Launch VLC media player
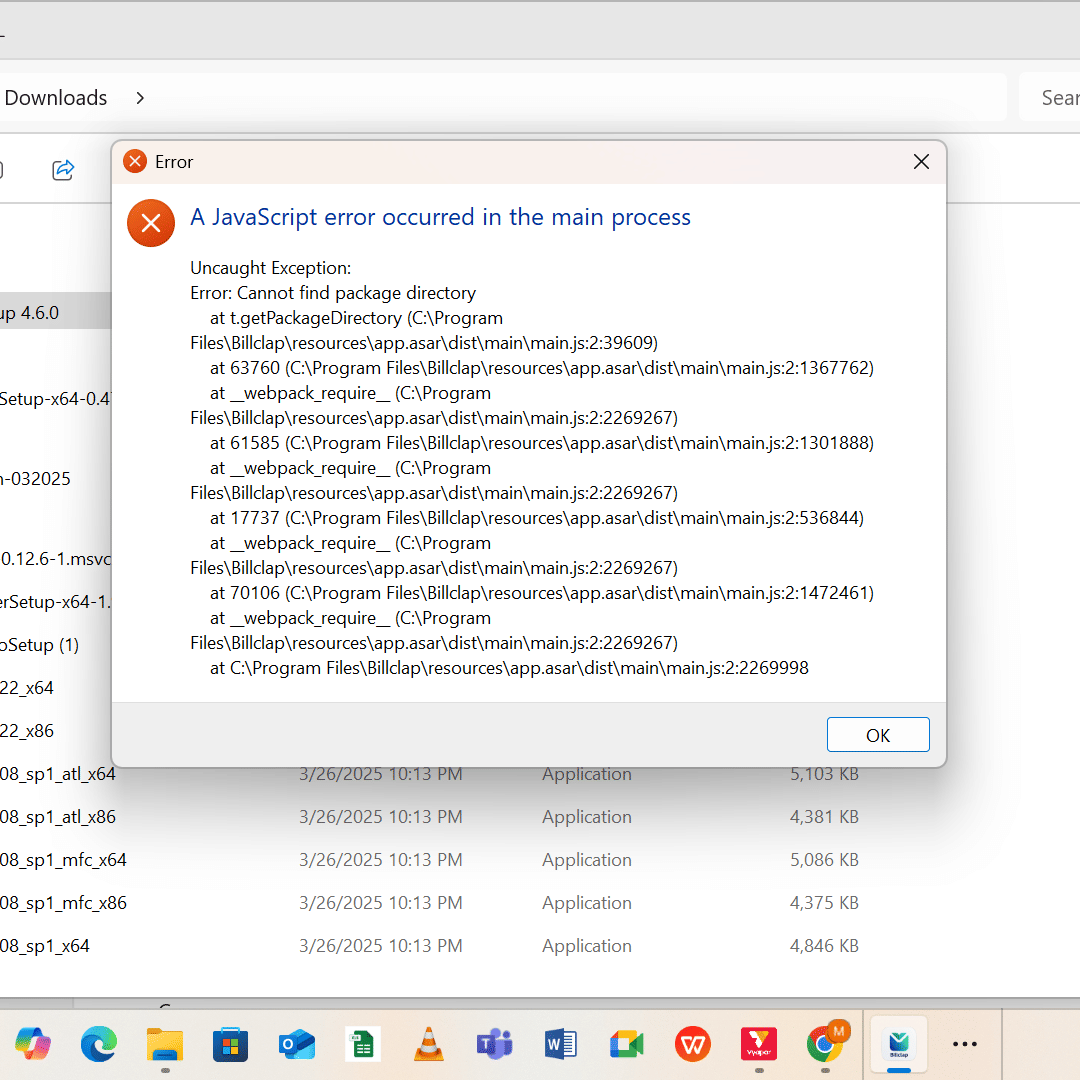Screen dimensions: 1080x1080 [x=428, y=1043]
